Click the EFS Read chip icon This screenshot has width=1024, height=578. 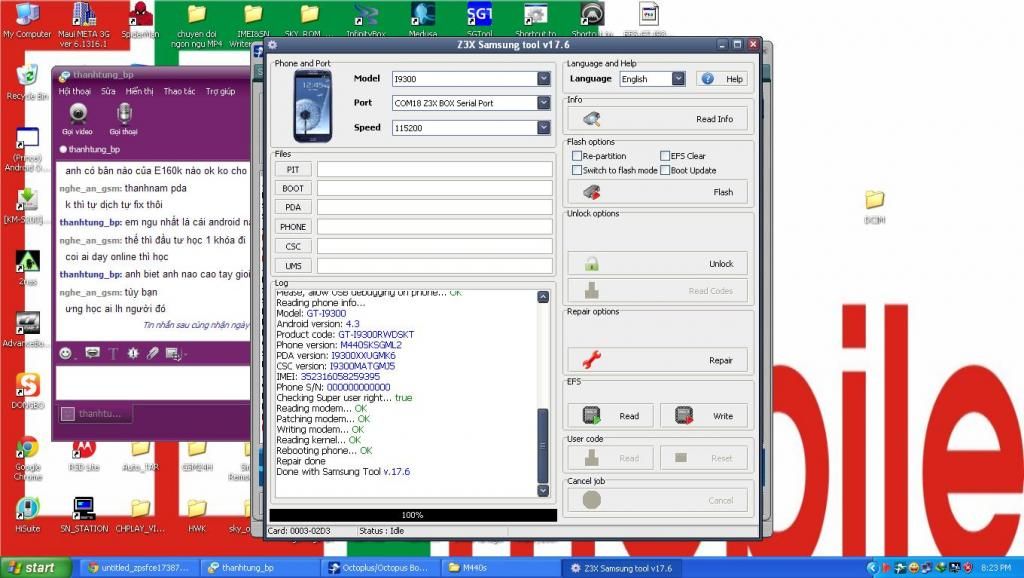coord(592,415)
